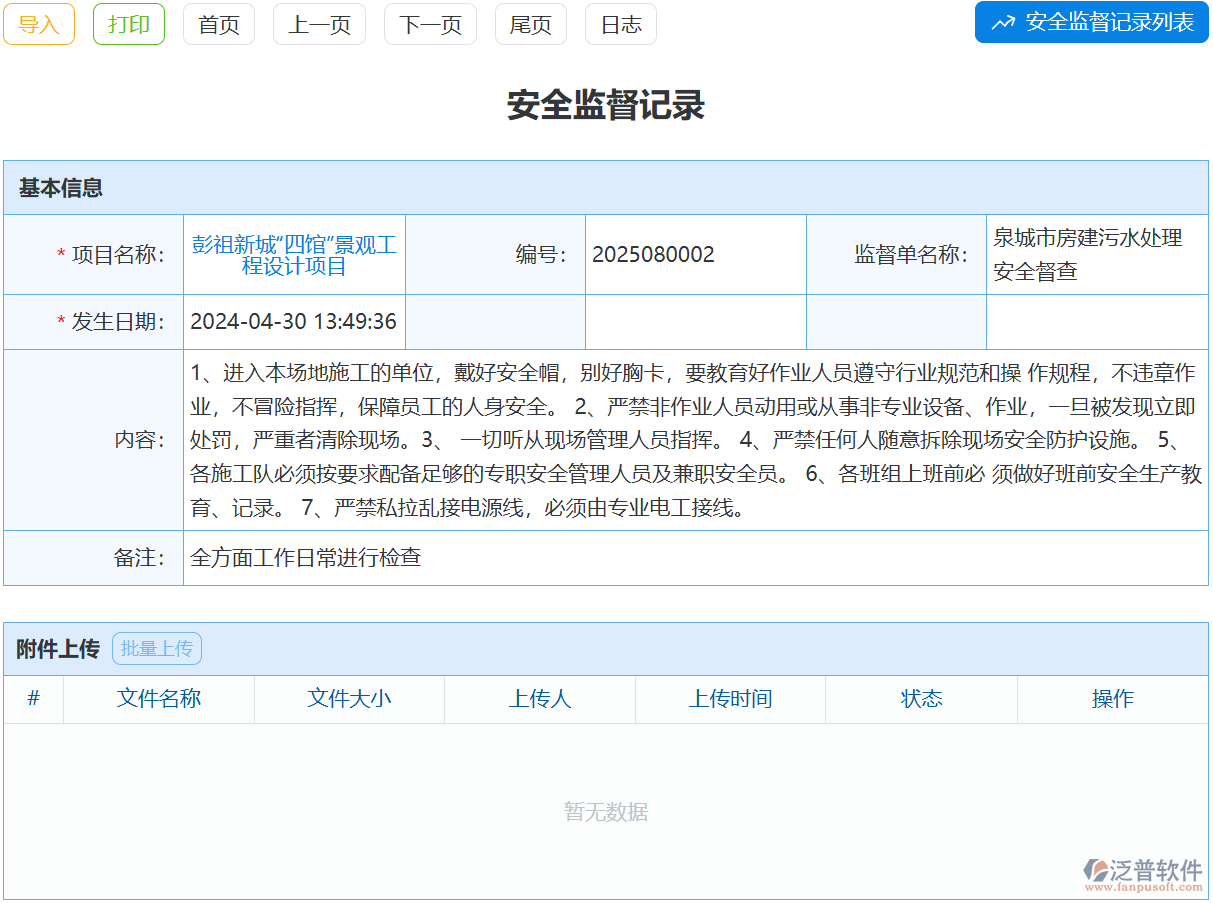点击"首页"跳转到第一条记录

[218, 24]
